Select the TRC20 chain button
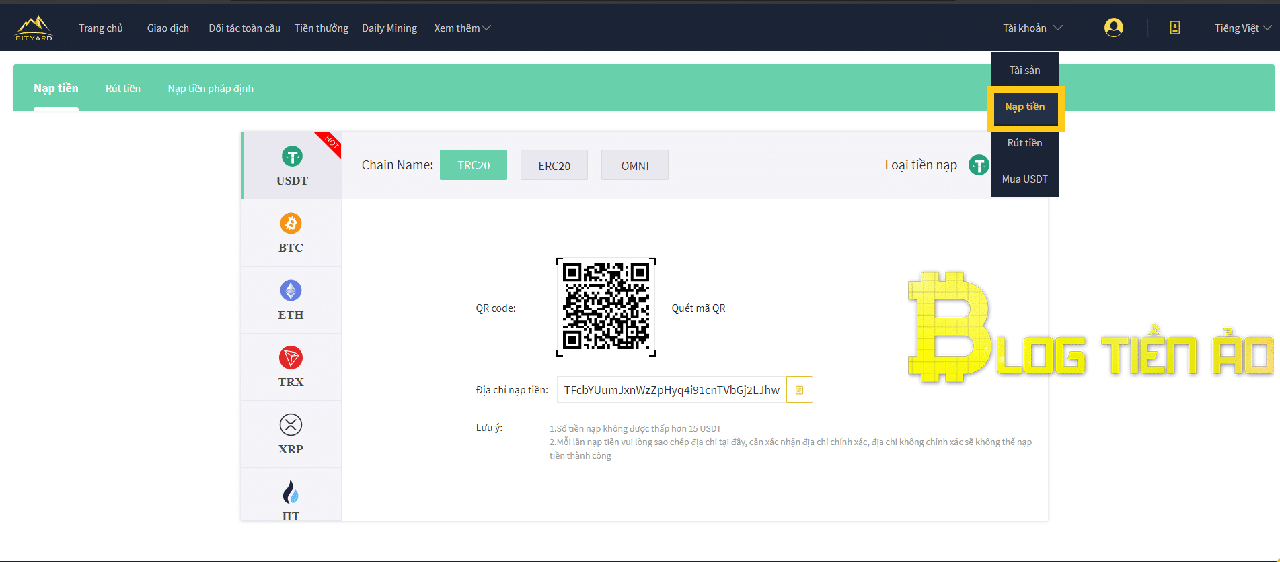Screen dimensions: 1280x562 point(473,165)
